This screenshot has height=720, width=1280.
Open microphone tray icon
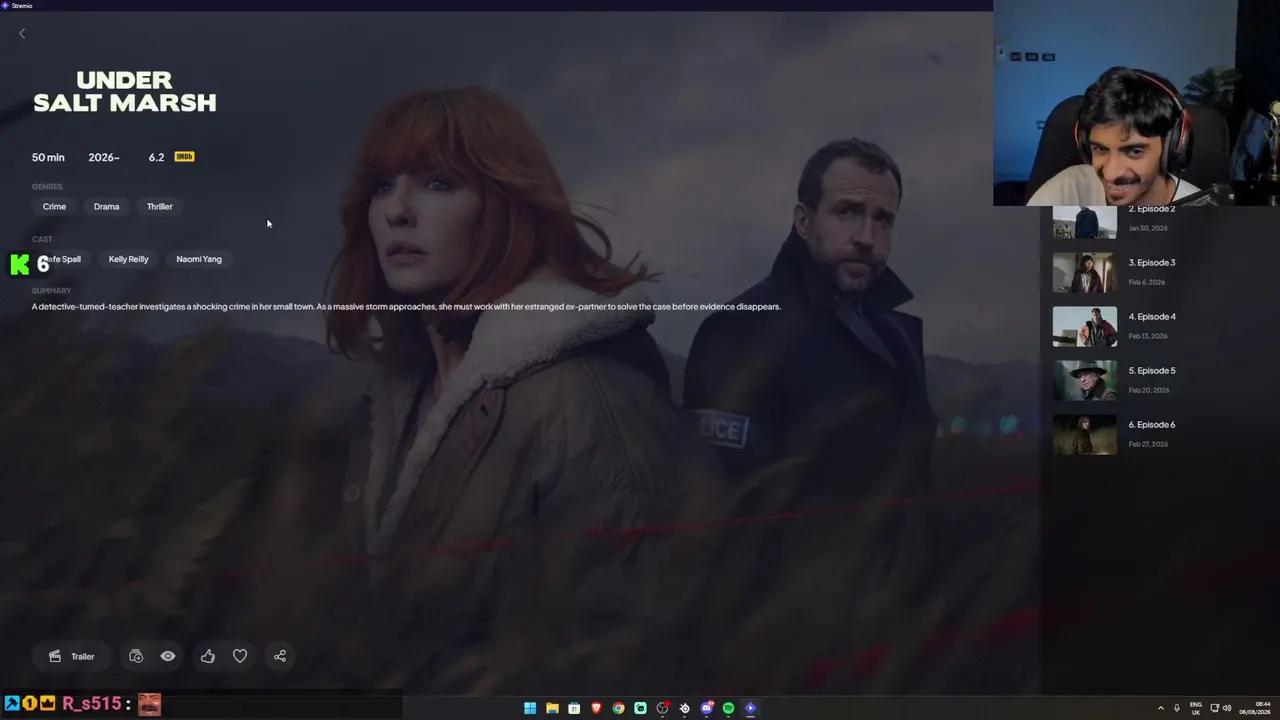click(1177, 708)
